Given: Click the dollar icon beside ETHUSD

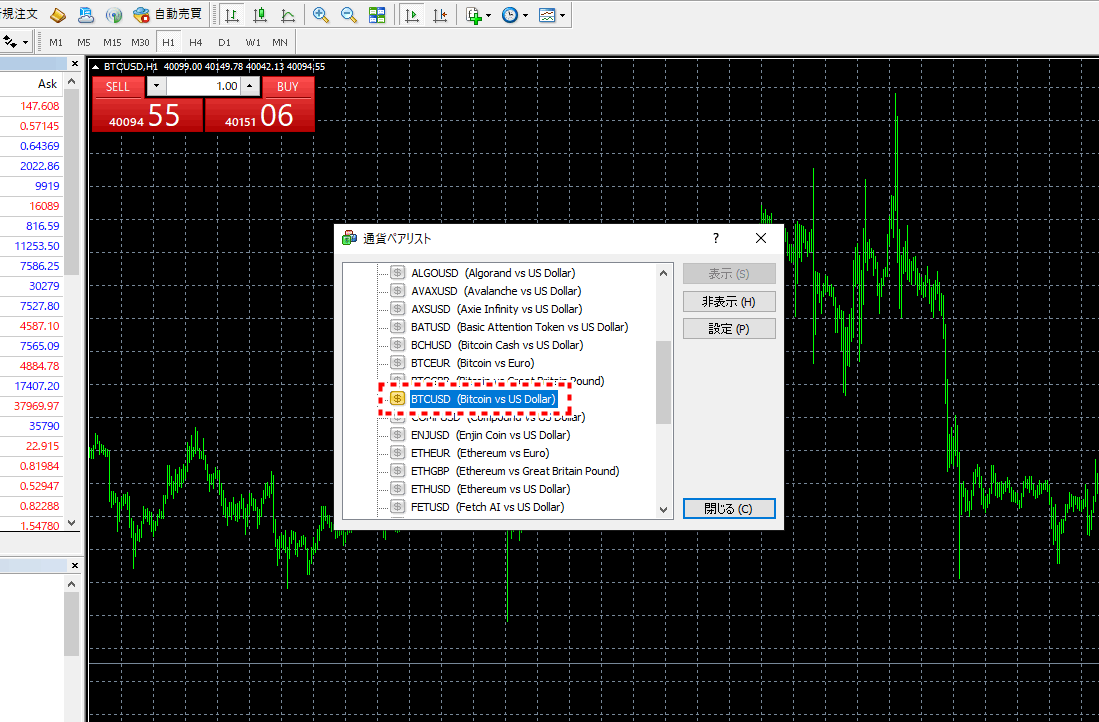Looking at the screenshot, I should [x=397, y=489].
